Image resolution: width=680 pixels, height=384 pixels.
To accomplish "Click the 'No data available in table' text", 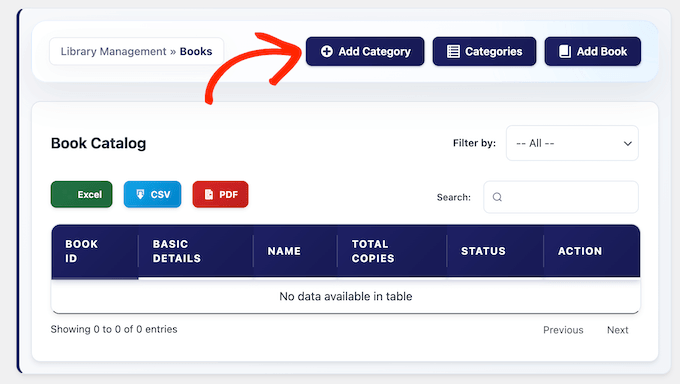I will 346,296.
